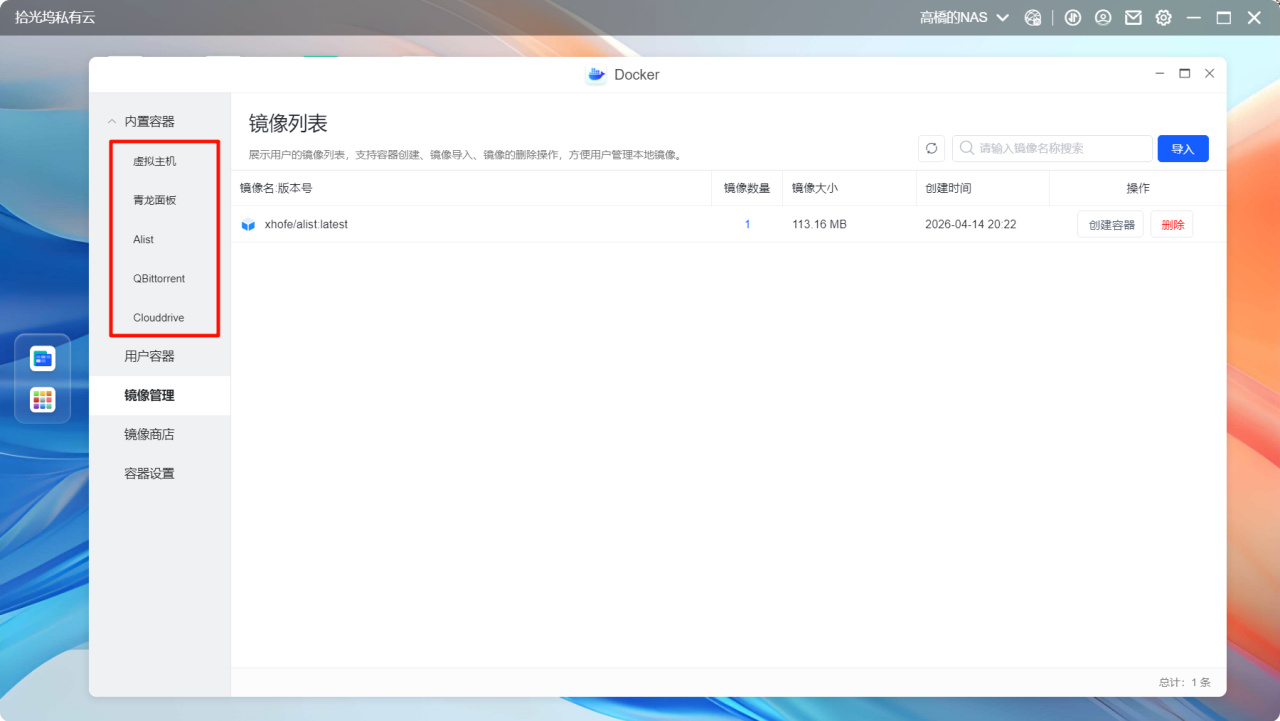
Task: Open the settings gear in top bar
Action: click(x=1164, y=18)
